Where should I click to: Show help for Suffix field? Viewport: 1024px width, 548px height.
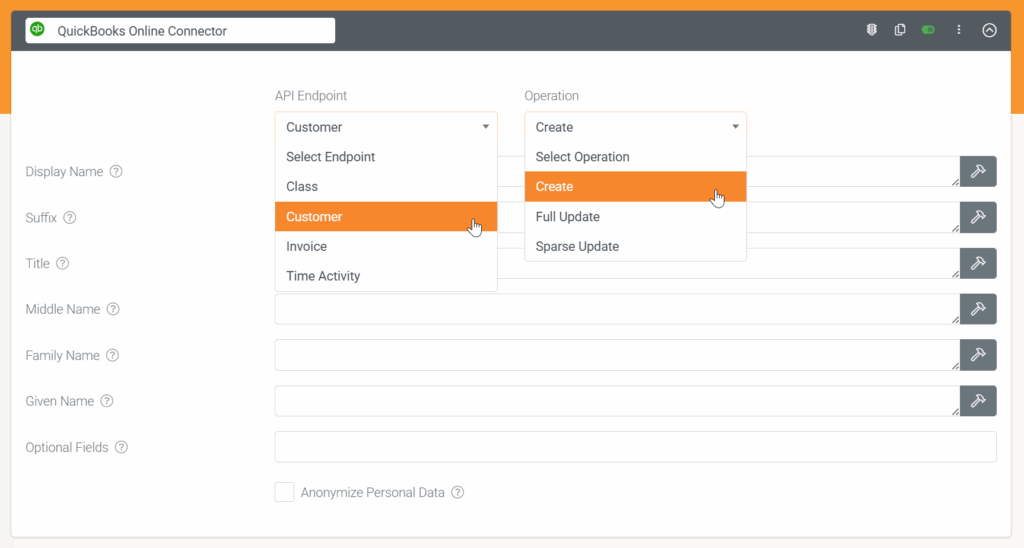[70, 218]
